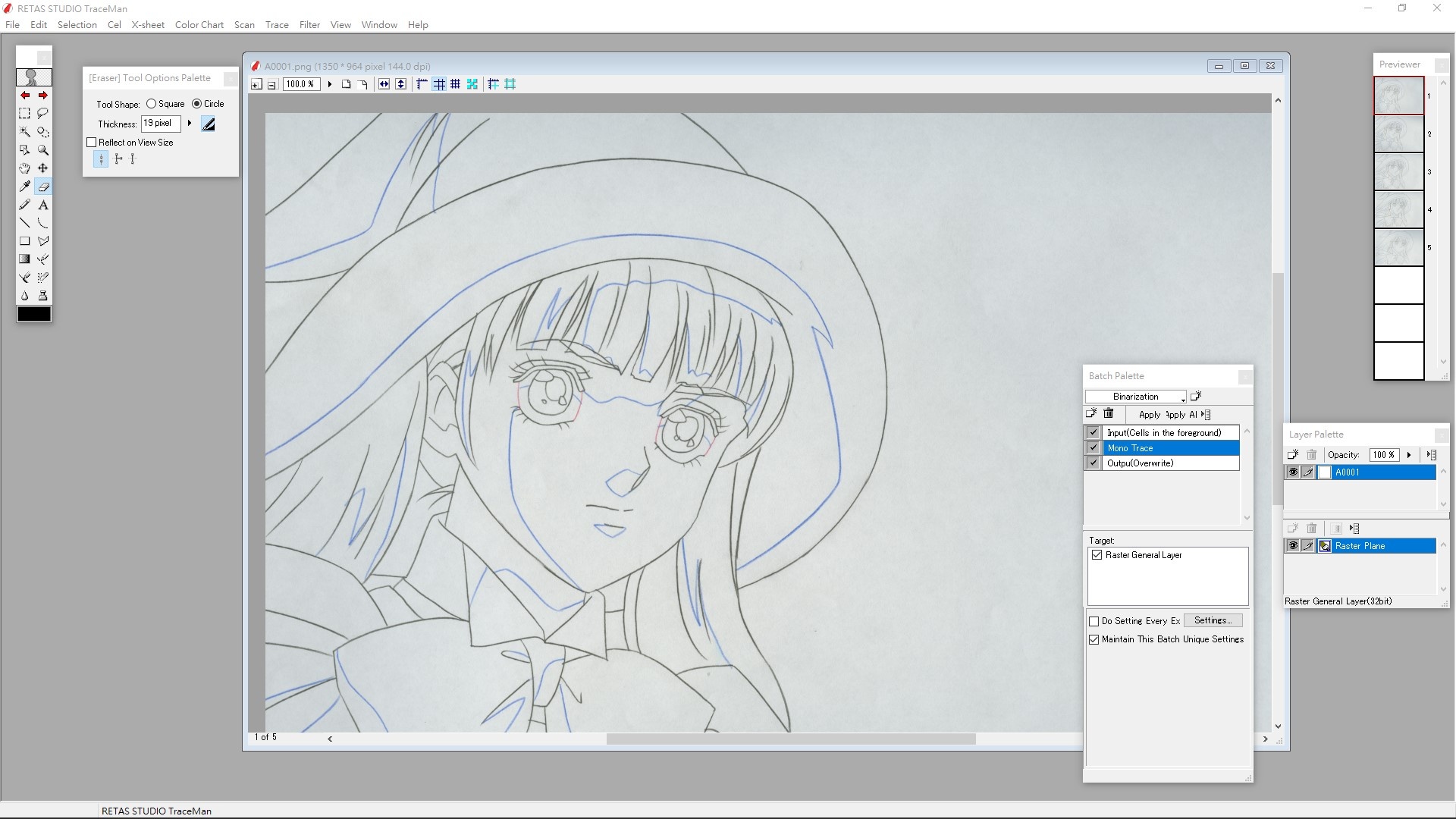This screenshot has height=819, width=1456.
Task: Open Layer Palette options menu icon
Action: pyautogui.click(x=1431, y=455)
